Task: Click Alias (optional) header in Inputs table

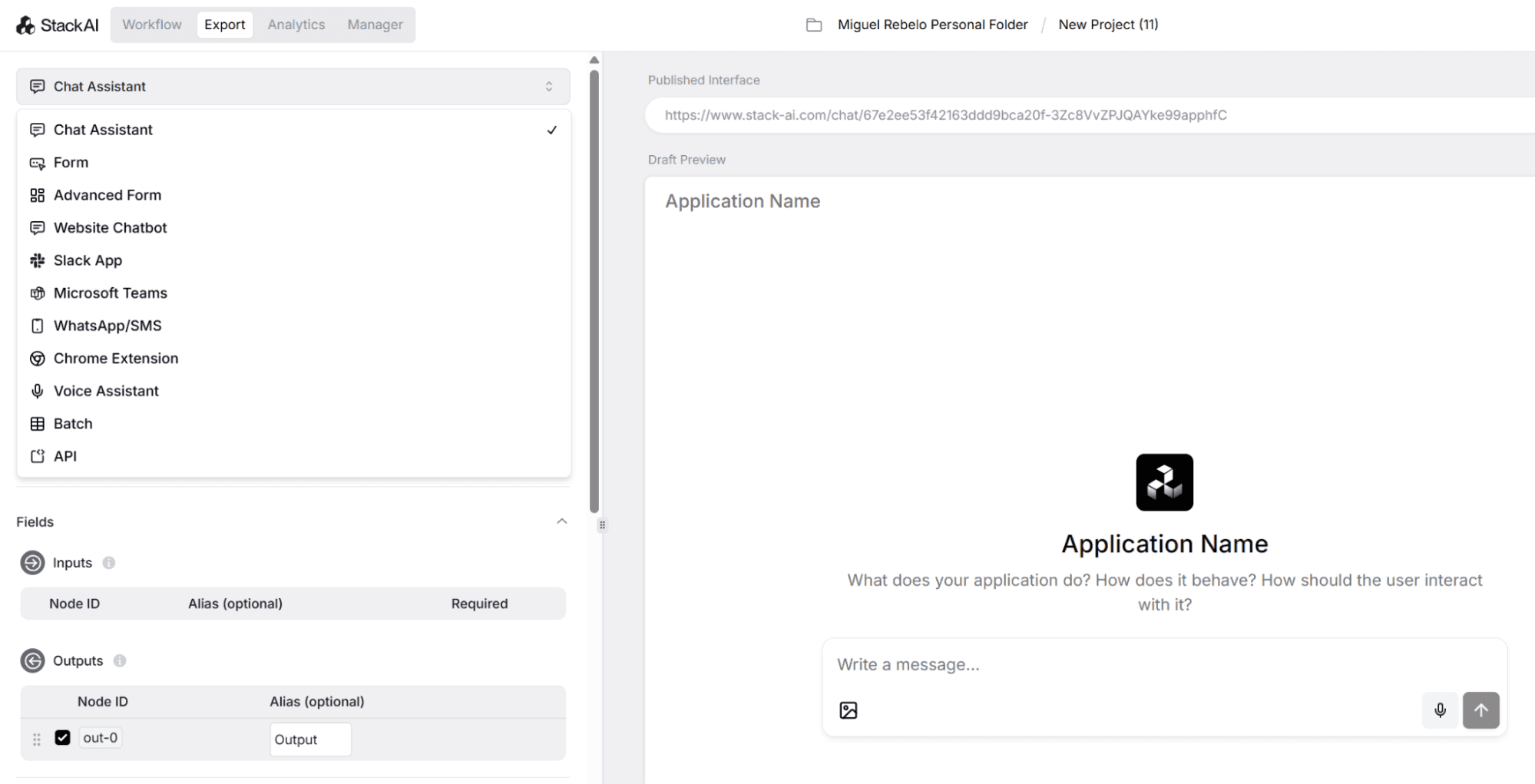Action: pos(235,604)
